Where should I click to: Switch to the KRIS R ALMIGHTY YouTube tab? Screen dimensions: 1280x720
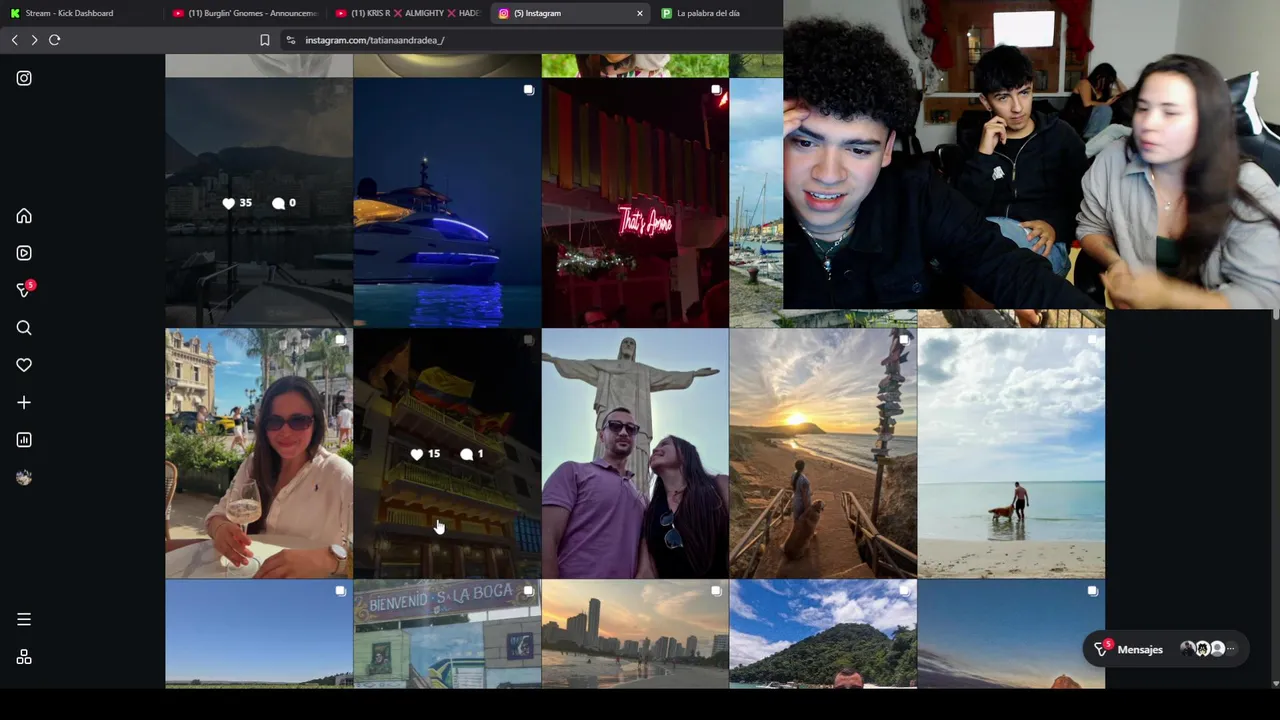[408, 13]
